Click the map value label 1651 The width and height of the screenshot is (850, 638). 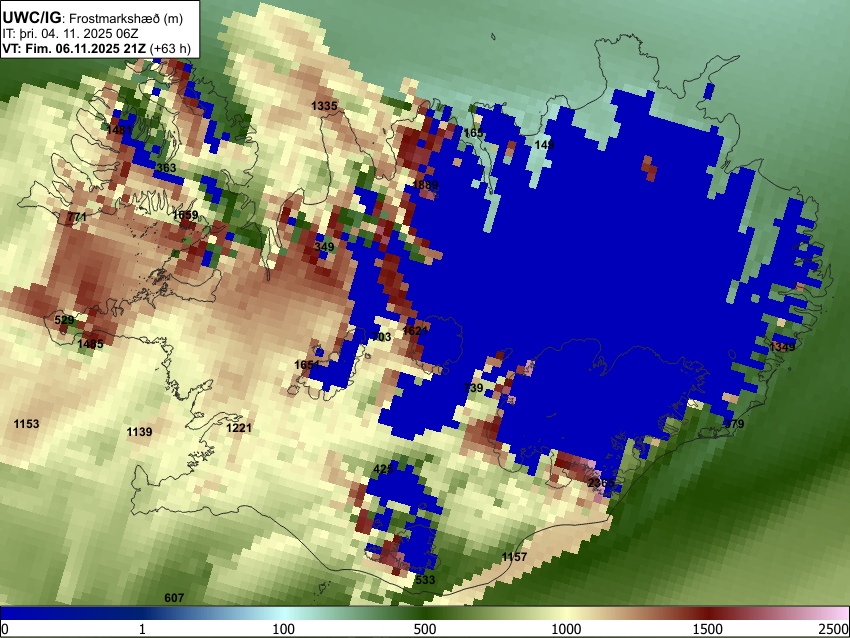point(307,365)
